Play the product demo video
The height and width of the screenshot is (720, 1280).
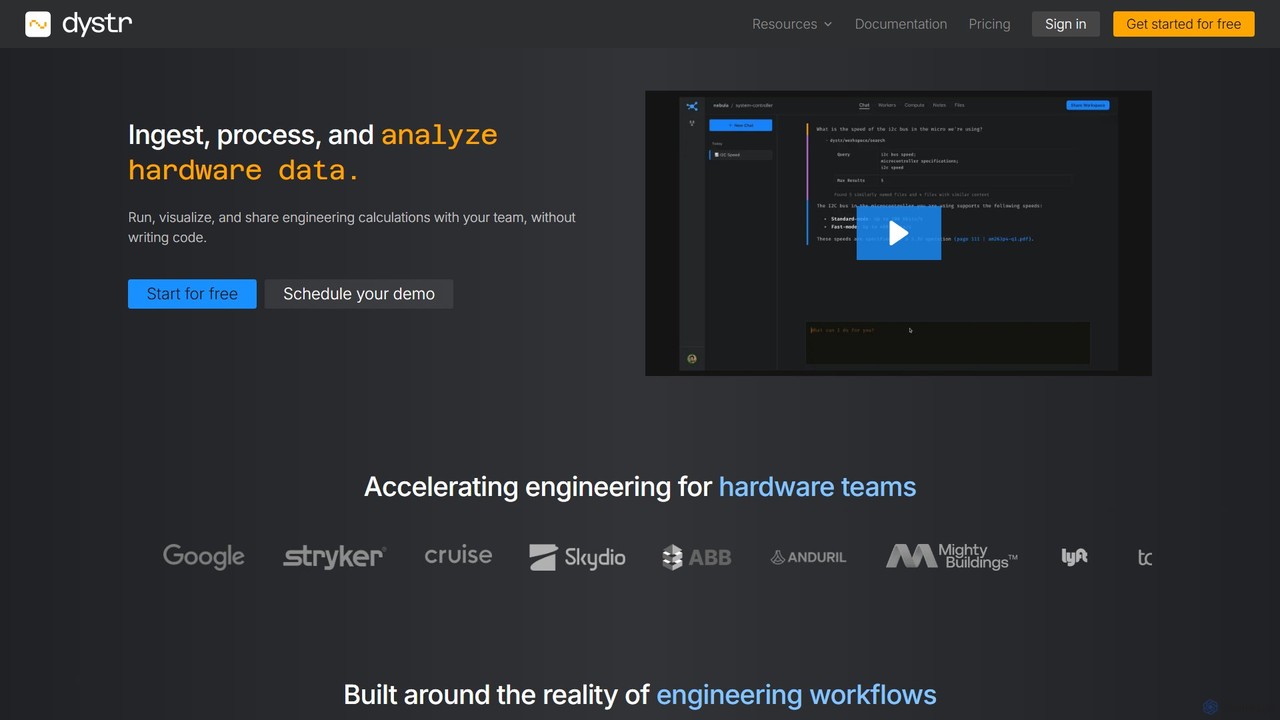898,233
